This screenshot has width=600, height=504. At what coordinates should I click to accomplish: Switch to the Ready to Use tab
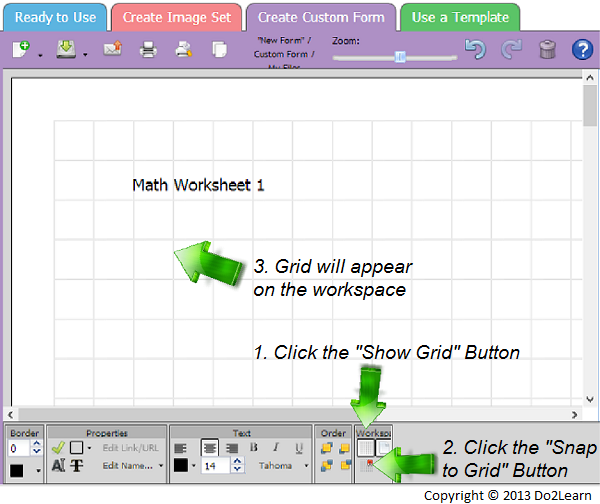[56, 17]
